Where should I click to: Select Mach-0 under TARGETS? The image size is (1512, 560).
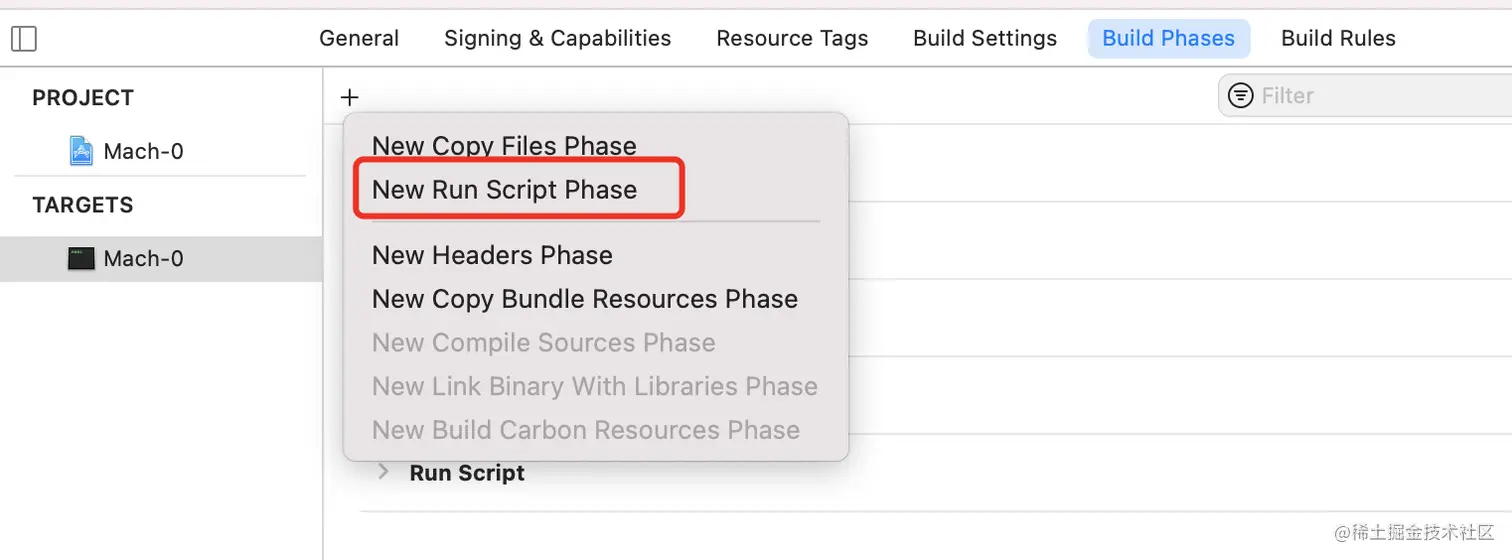pos(143,259)
